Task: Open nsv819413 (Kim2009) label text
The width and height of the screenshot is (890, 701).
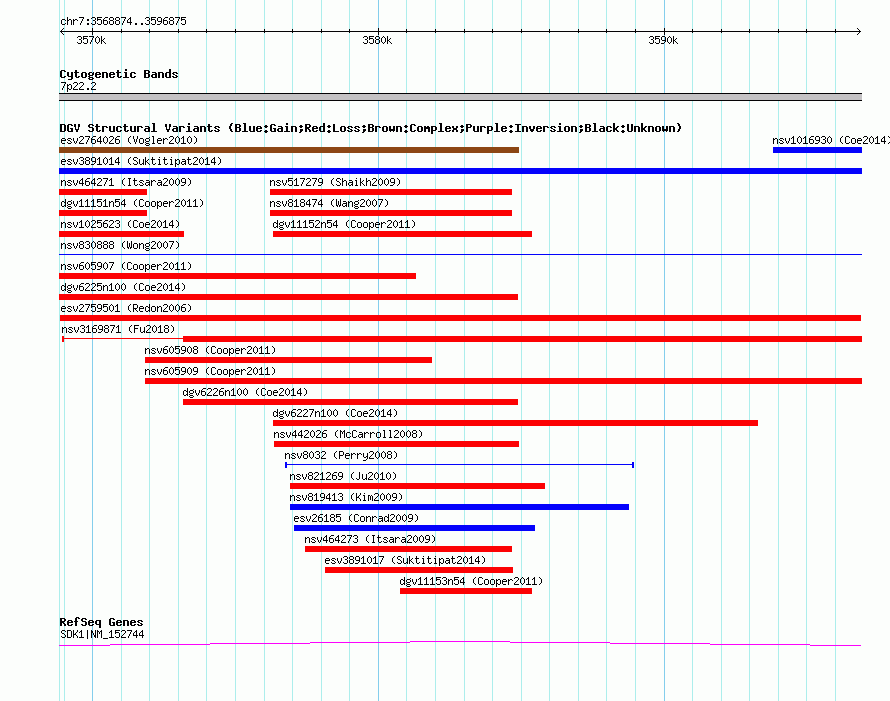Action: pyautogui.click(x=346, y=497)
